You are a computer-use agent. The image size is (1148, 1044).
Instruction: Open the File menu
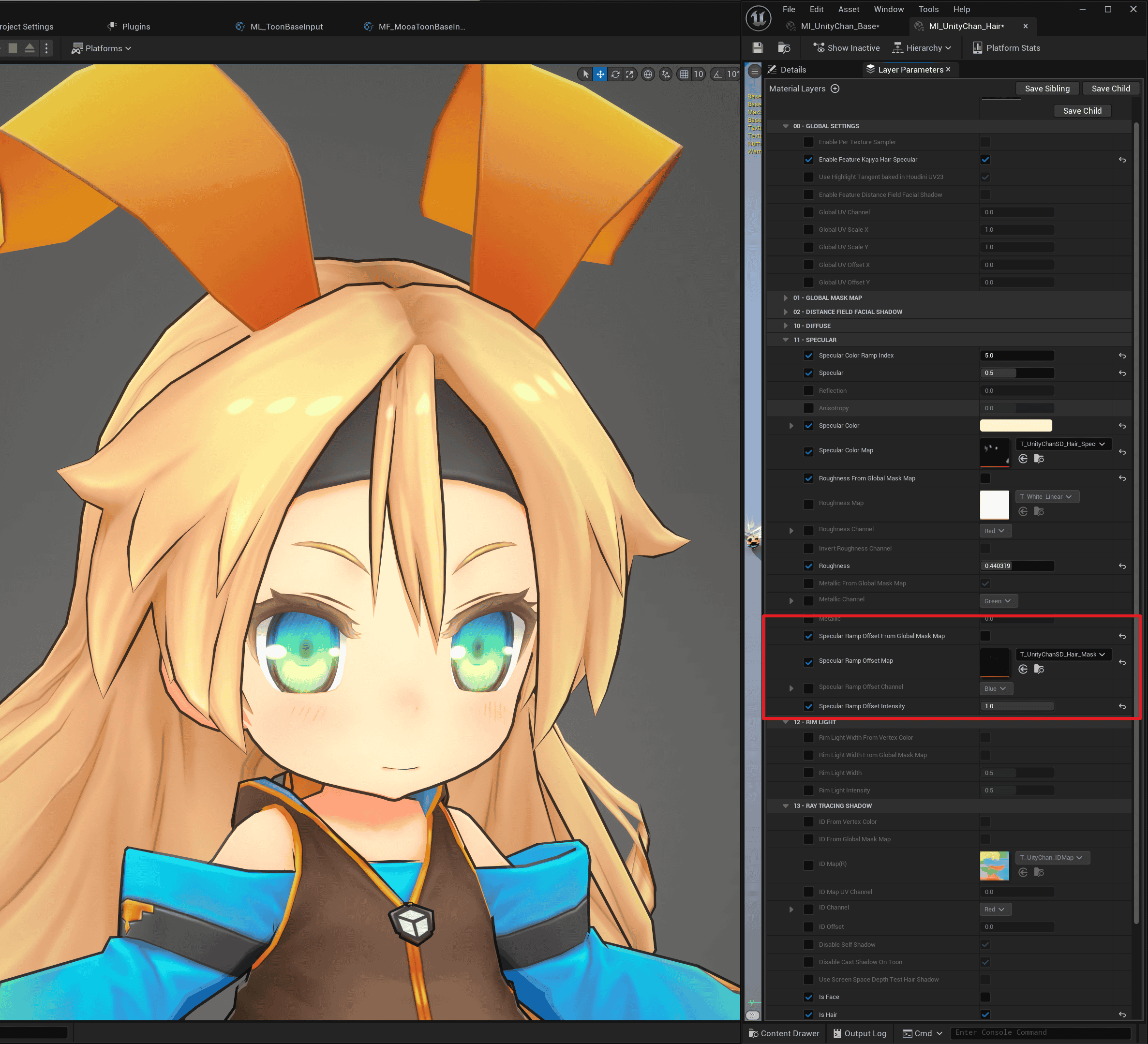pyautogui.click(x=789, y=9)
